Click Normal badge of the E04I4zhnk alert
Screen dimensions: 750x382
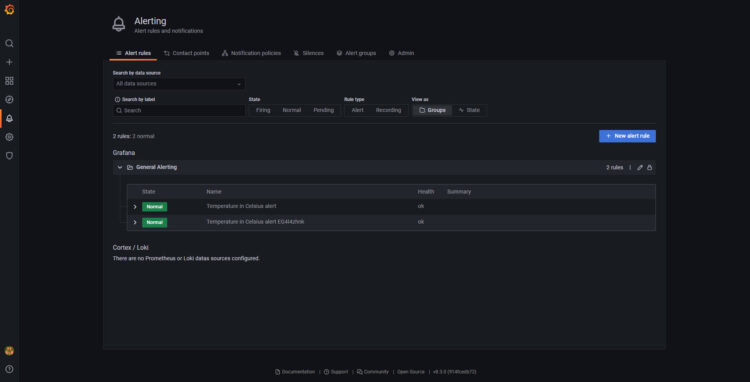154,222
